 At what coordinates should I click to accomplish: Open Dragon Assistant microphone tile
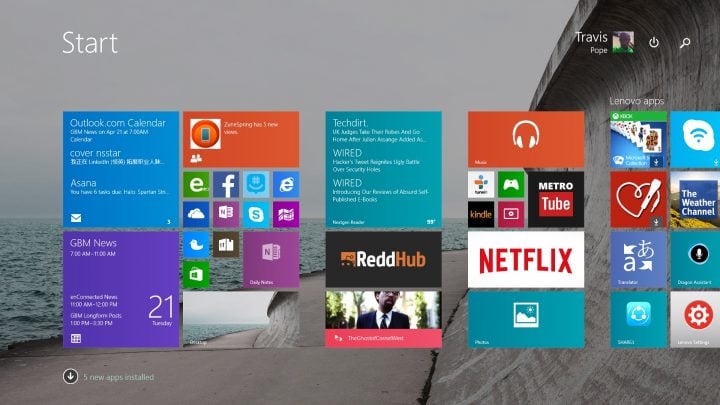pos(695,259)
